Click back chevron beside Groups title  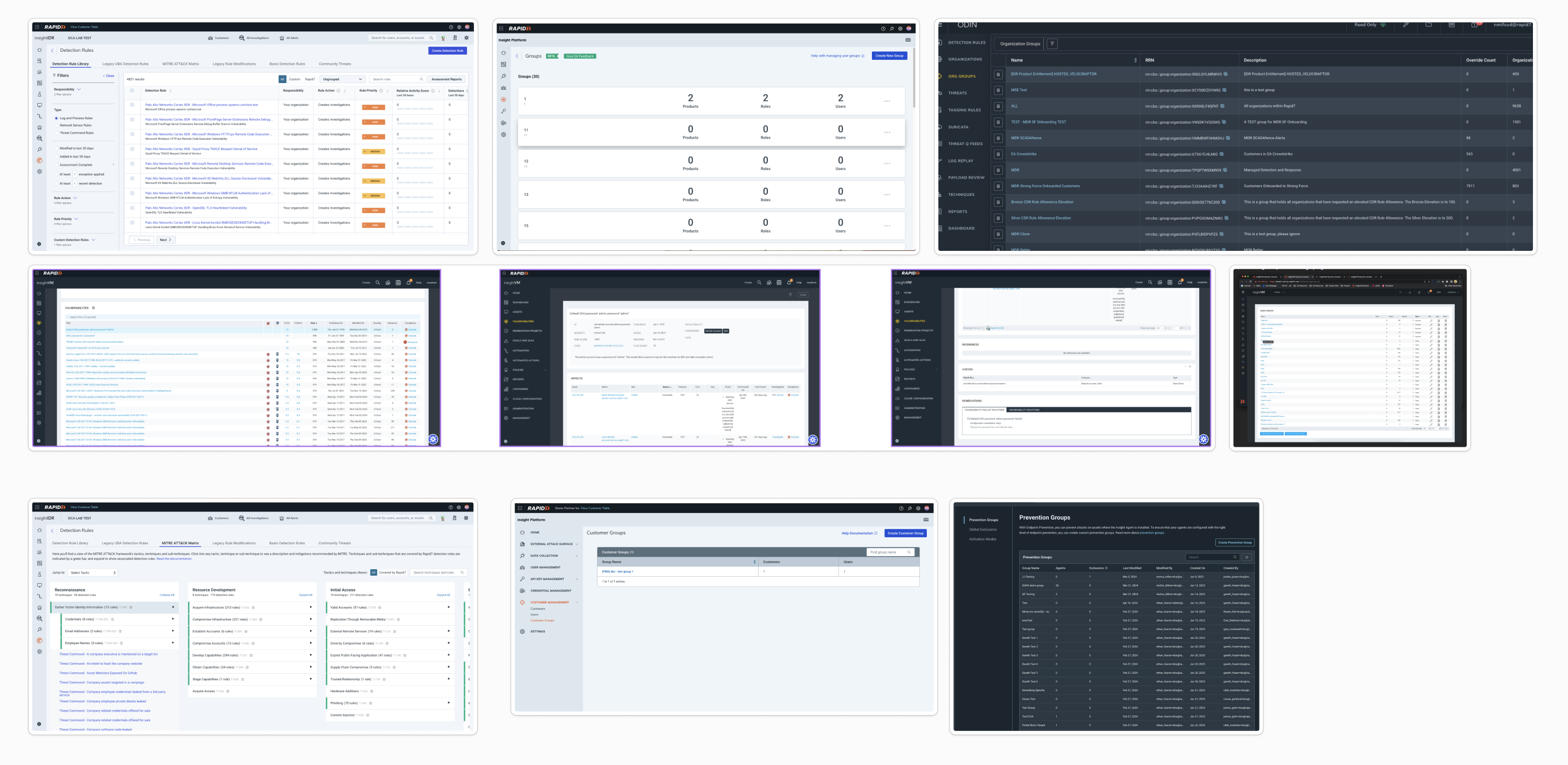(518, 56)
